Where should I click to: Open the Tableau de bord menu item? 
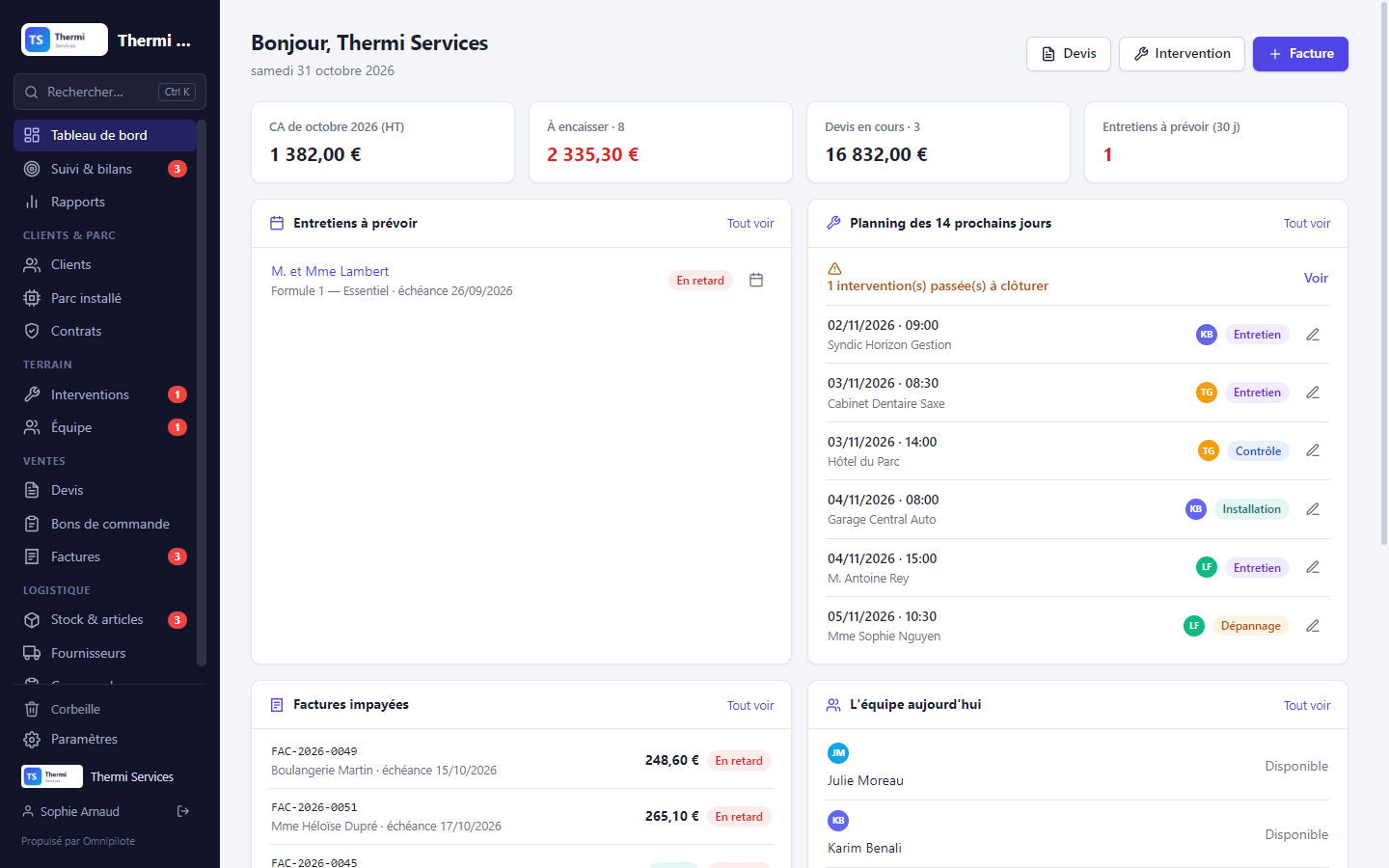(x=104, y=135)
